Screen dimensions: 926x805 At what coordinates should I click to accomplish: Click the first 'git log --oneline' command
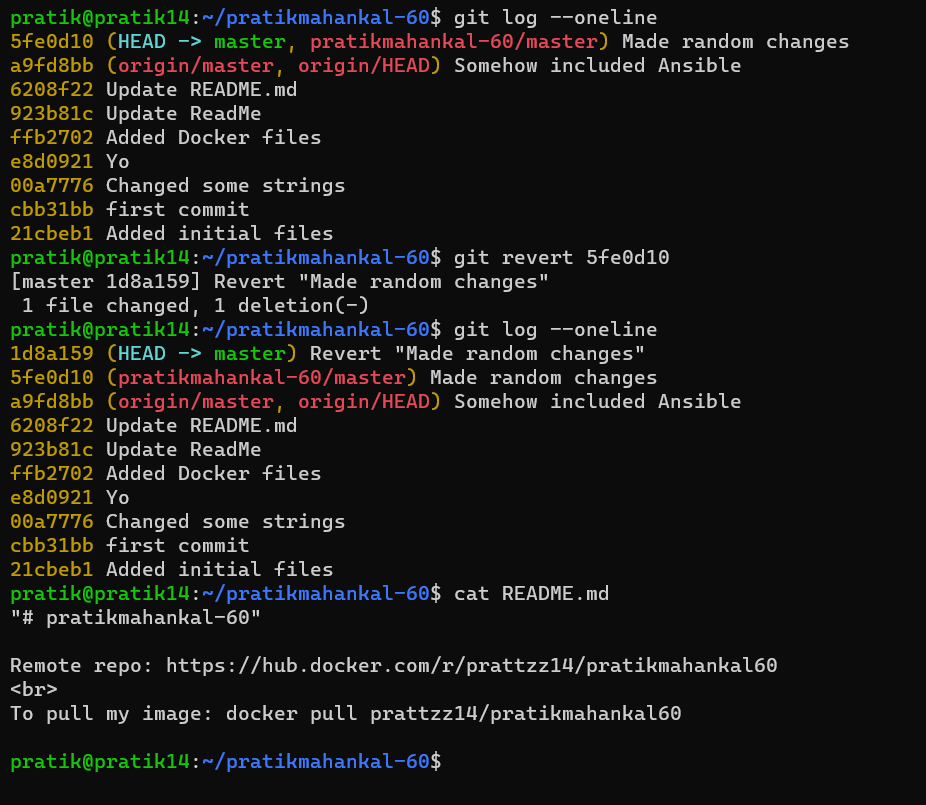click(x=555, y=18)
